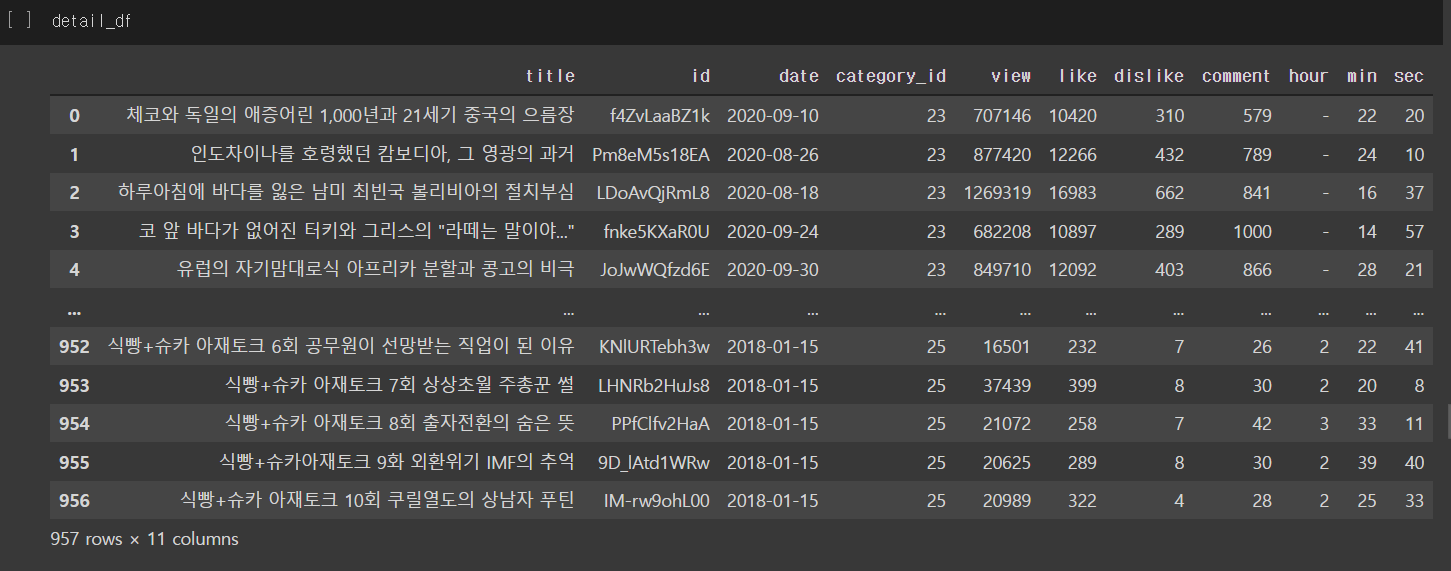
Task: Click title starting 인도차이나를 호령했던
Action: (x=383, y=154)
